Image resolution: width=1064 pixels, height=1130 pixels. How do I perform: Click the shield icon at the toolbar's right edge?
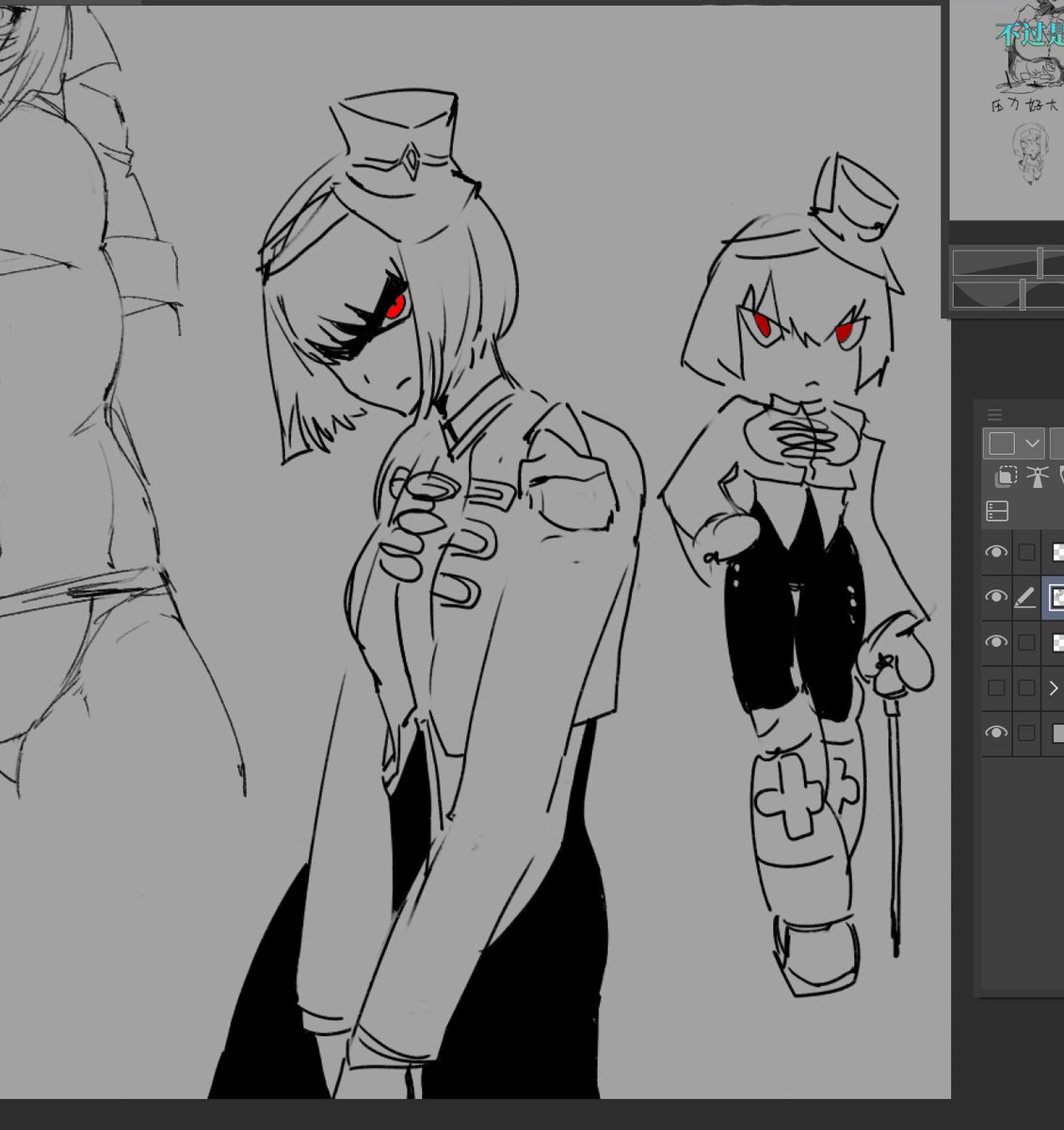[1061, 475]
